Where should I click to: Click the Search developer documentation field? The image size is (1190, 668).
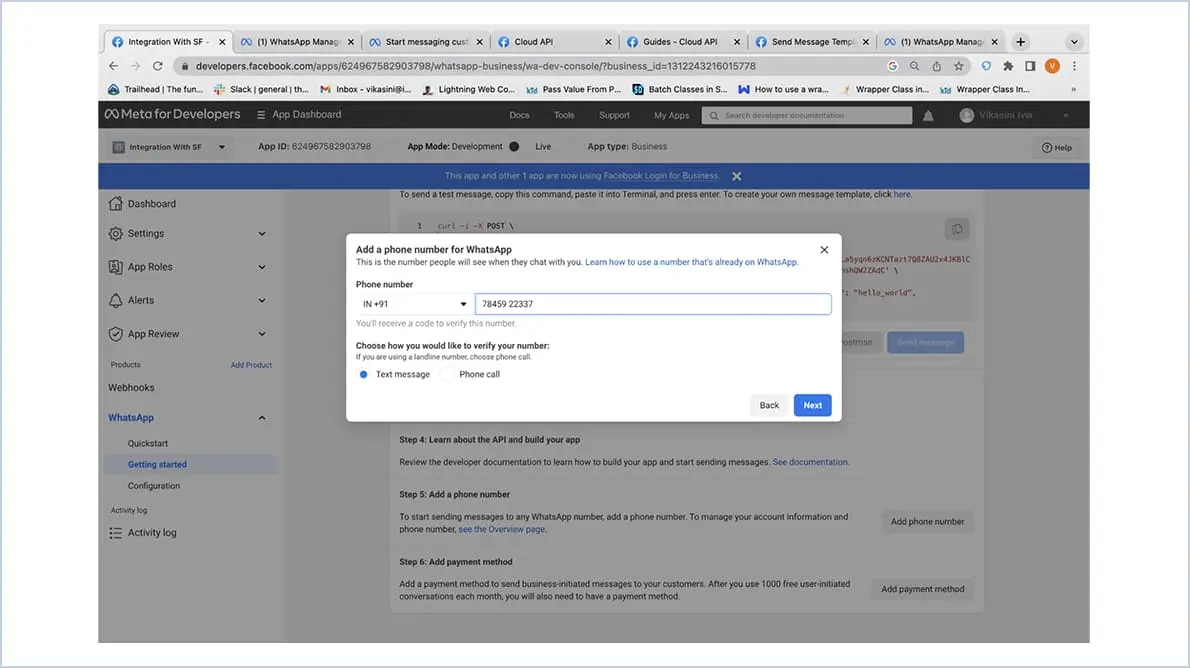coord(807,115)
